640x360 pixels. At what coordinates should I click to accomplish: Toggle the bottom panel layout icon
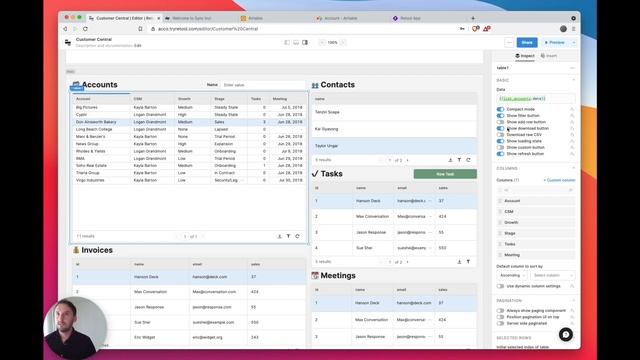tap(296, 42)
